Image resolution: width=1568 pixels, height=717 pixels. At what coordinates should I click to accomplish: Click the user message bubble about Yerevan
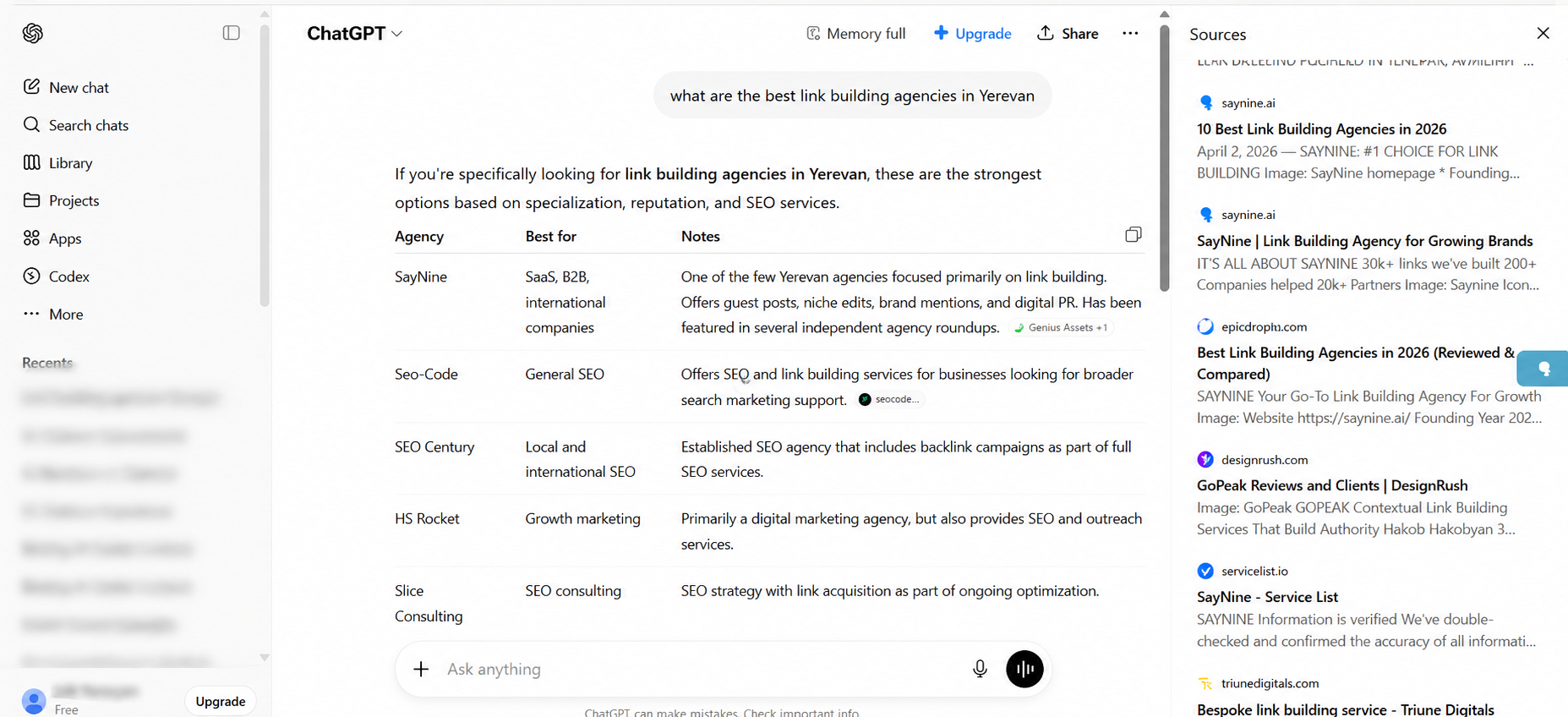(852, 96)
